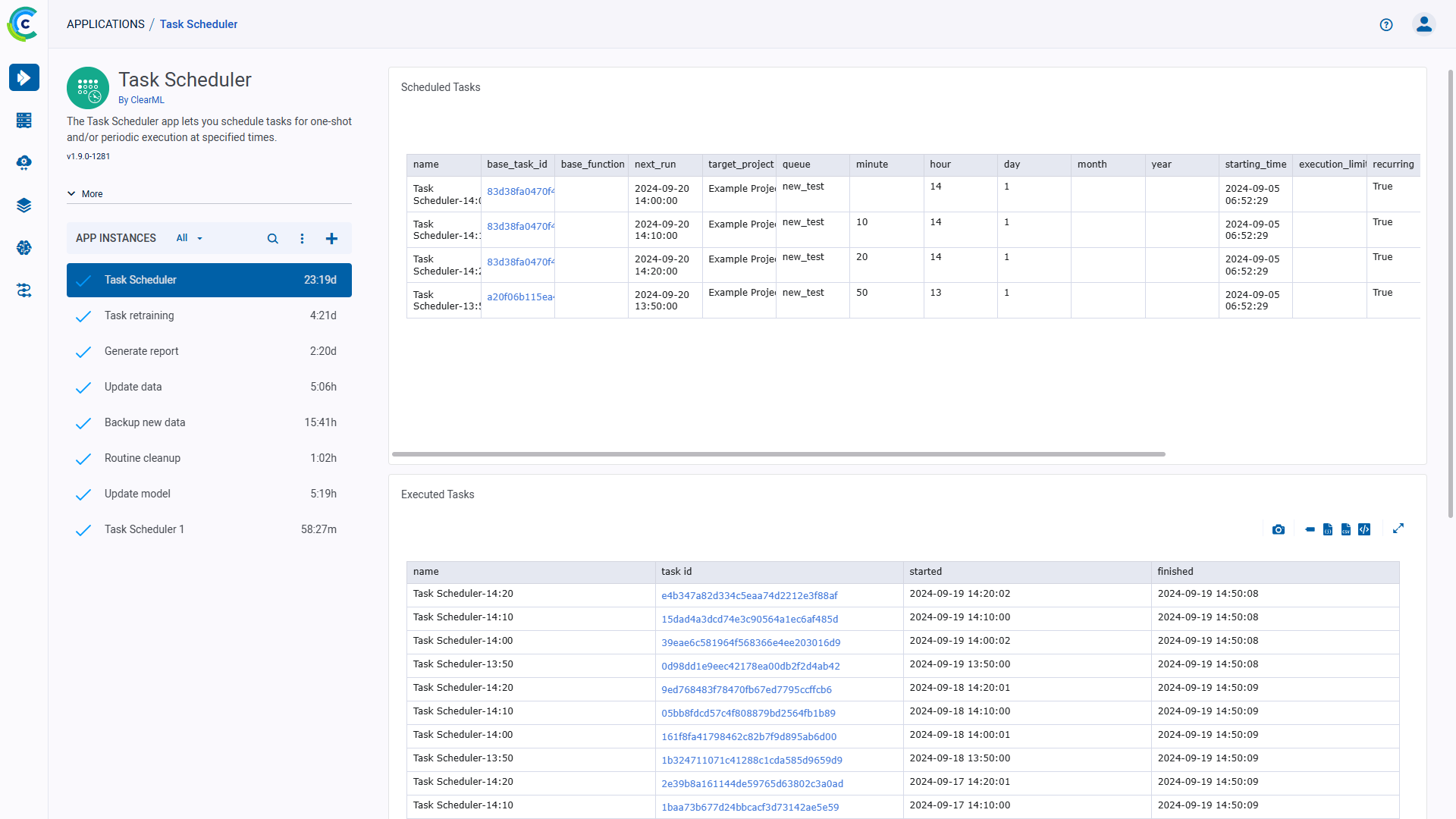Open the help icon in the top bar
This screenshot has width=1456, height=819.
(1386, 24)
